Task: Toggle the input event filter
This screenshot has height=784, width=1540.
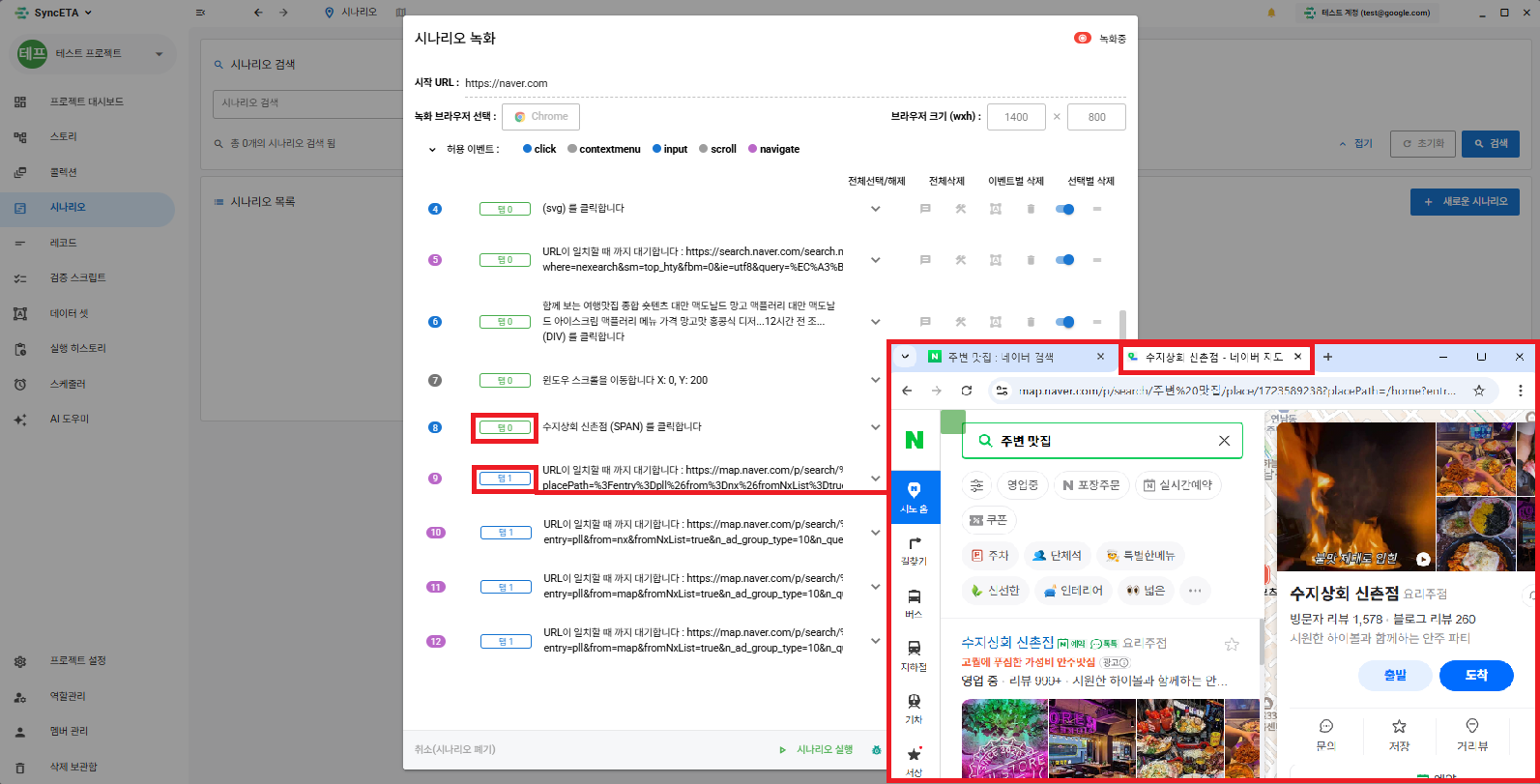Action: pyautogui.click(x=670, y=149)
